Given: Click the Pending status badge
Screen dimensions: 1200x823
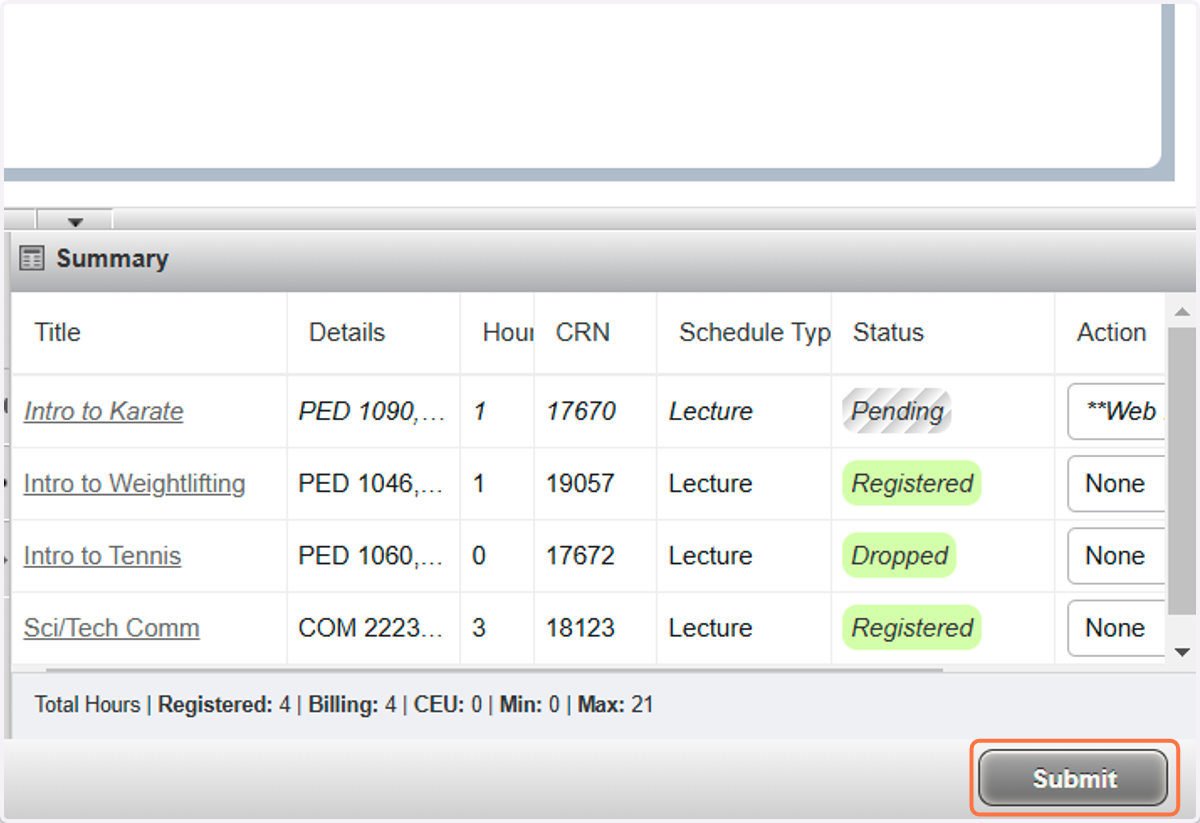Looking at the screenshot, I should coord(897,411).
